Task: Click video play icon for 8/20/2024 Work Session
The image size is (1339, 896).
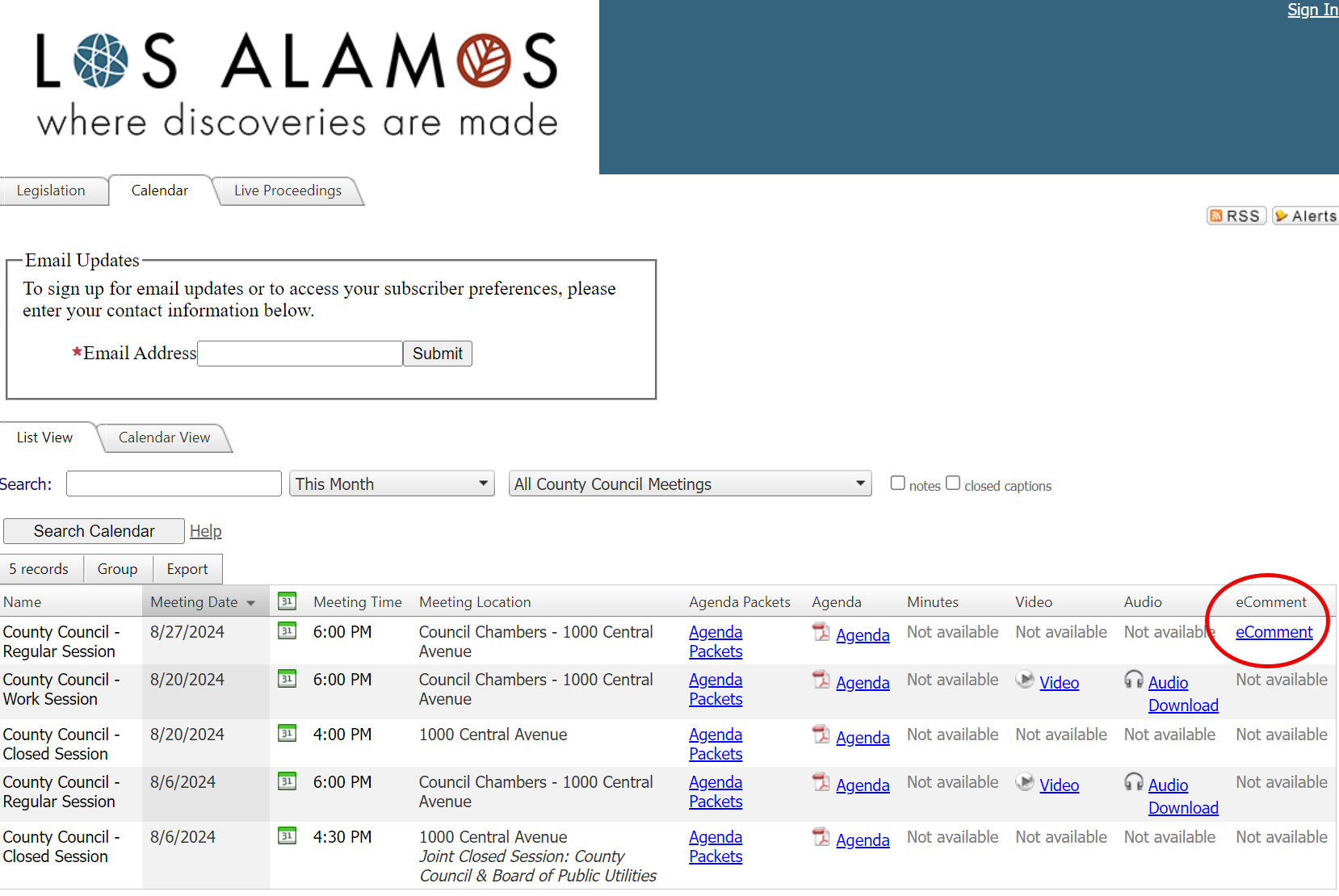Action: 1025,680
